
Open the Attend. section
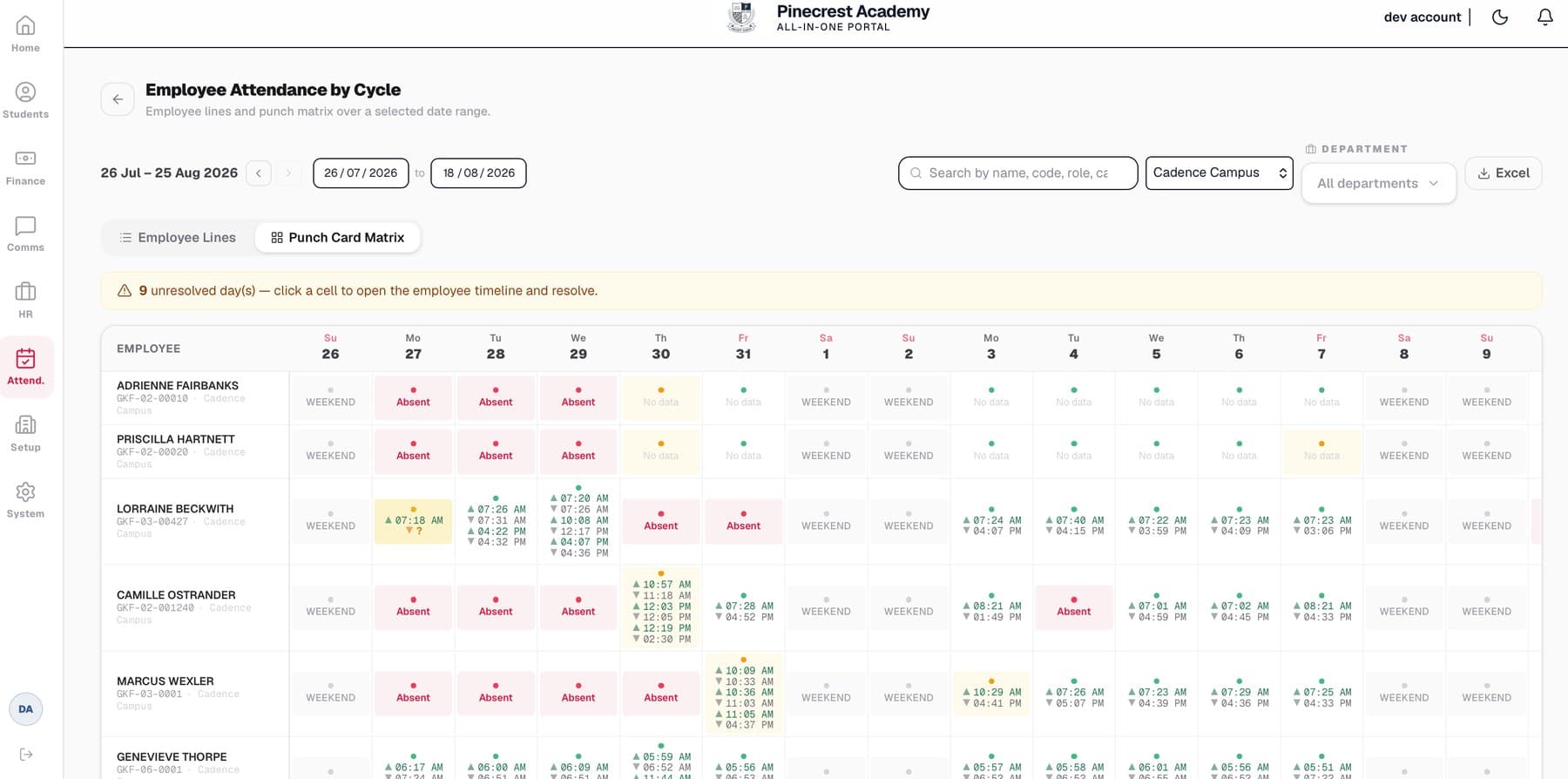click(x=25, y=368)
